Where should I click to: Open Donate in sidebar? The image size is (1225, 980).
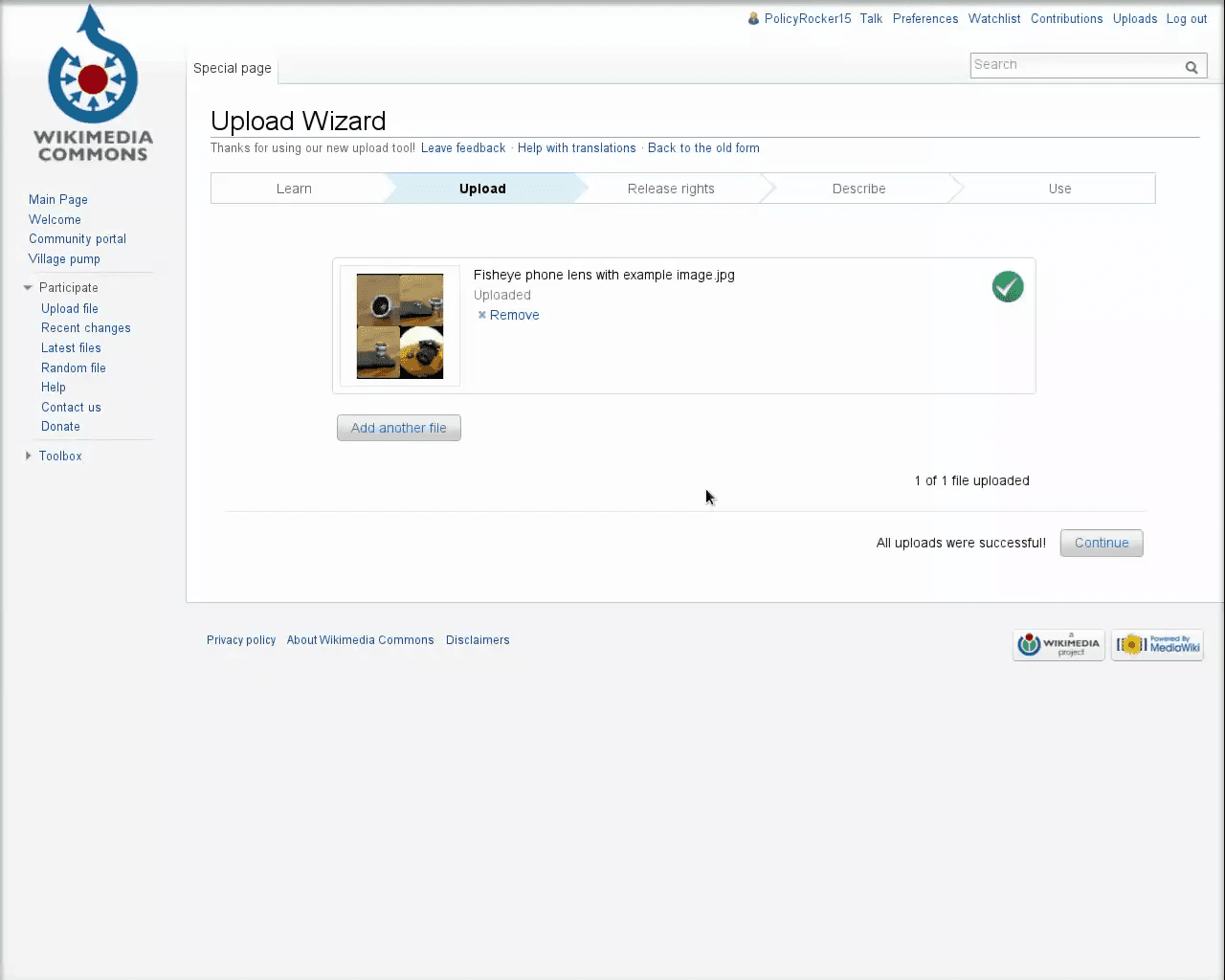[x=60, y=427]
